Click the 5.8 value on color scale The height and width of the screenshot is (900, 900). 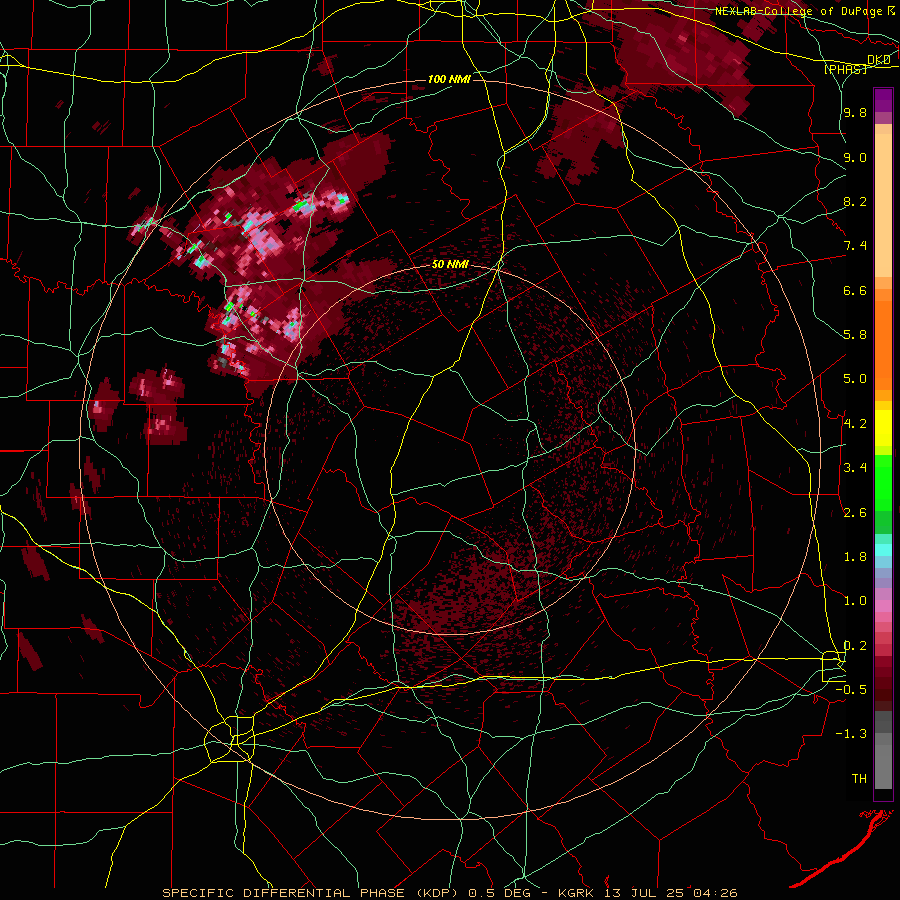click(x=855, y=335)
